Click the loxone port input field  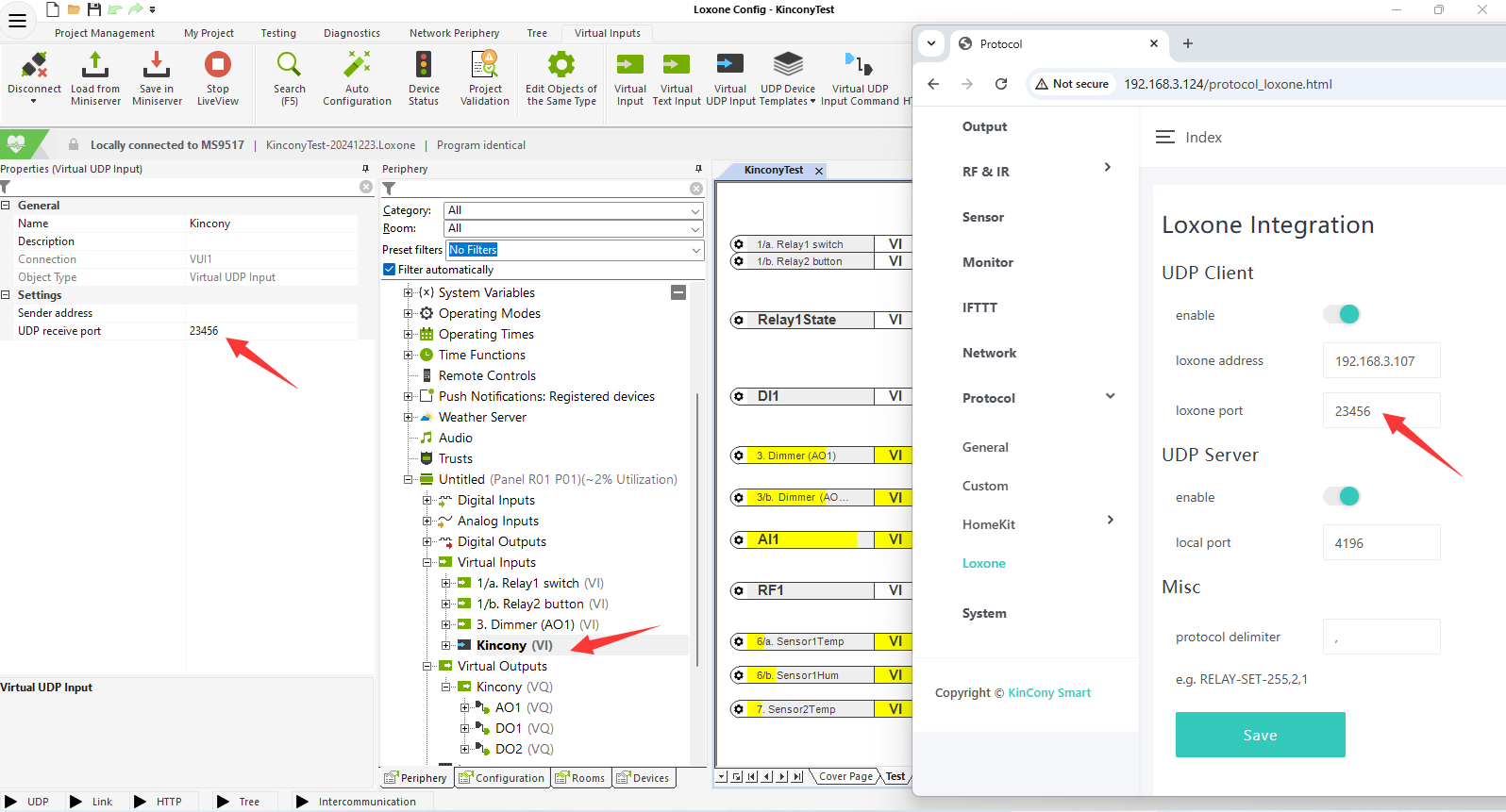(x=1380, y=411)
